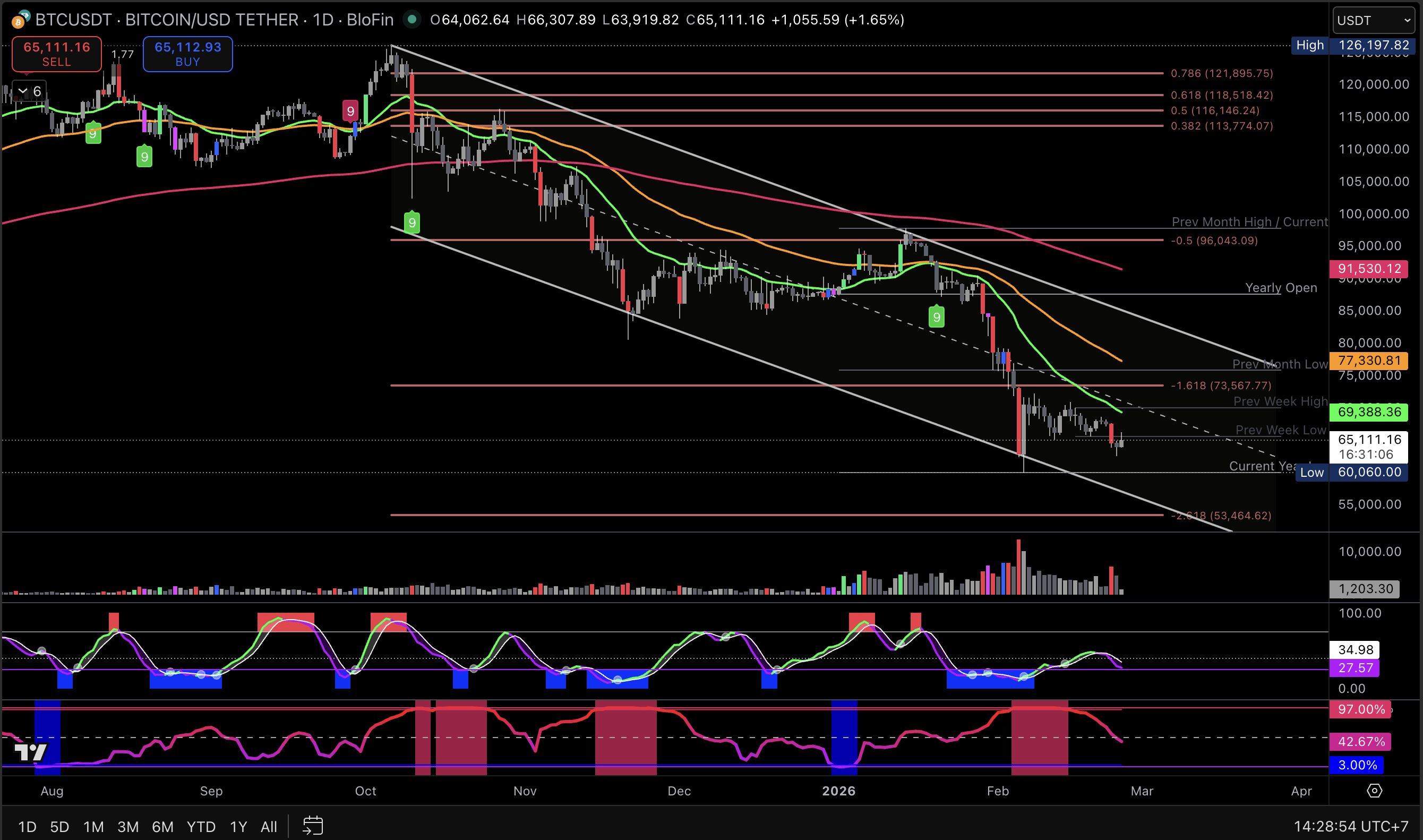1423x840 pixels.
Task: Switch range to All
Action: (x=268, y=827)
